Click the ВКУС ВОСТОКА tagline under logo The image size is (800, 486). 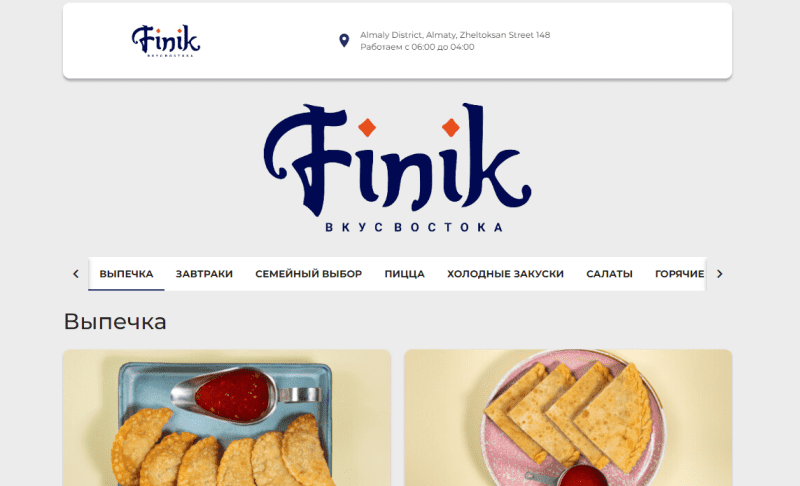tap(414, 227)
